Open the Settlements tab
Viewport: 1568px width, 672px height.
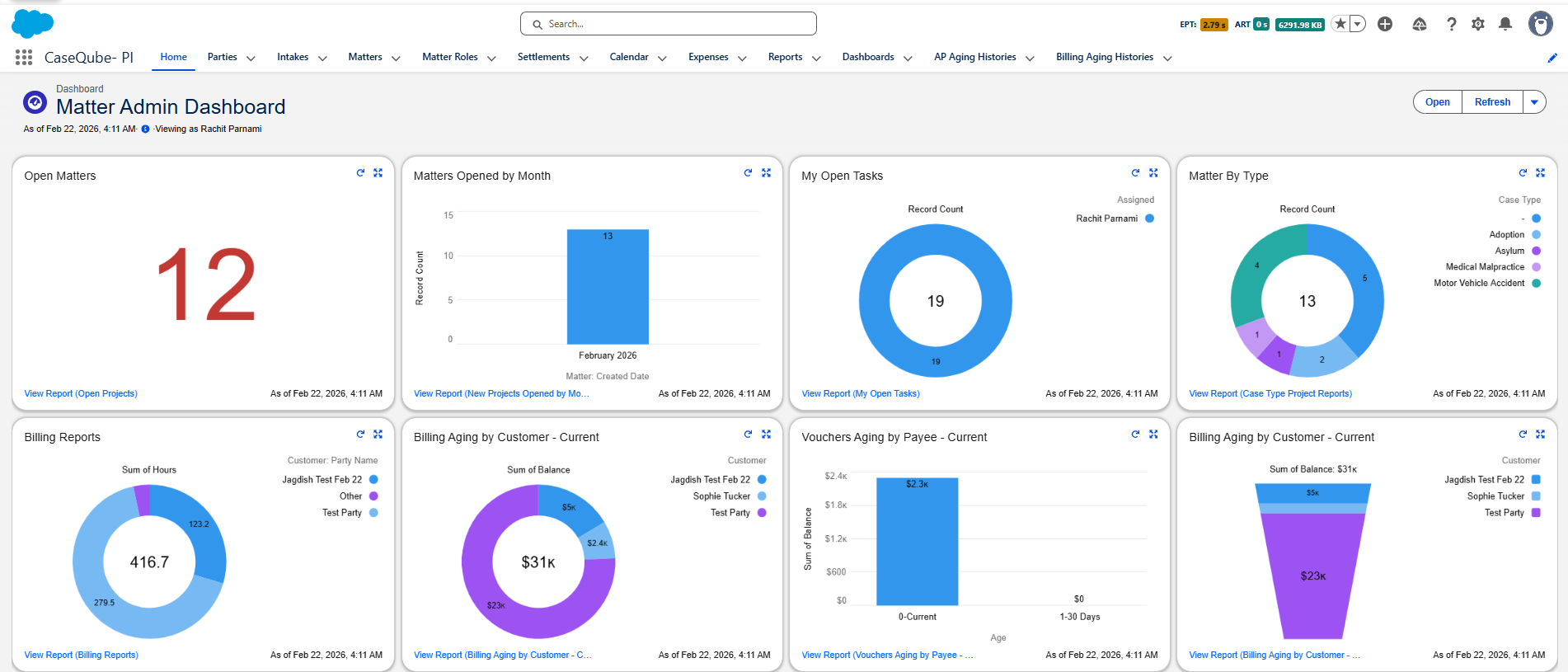click(x=543, y=57)
